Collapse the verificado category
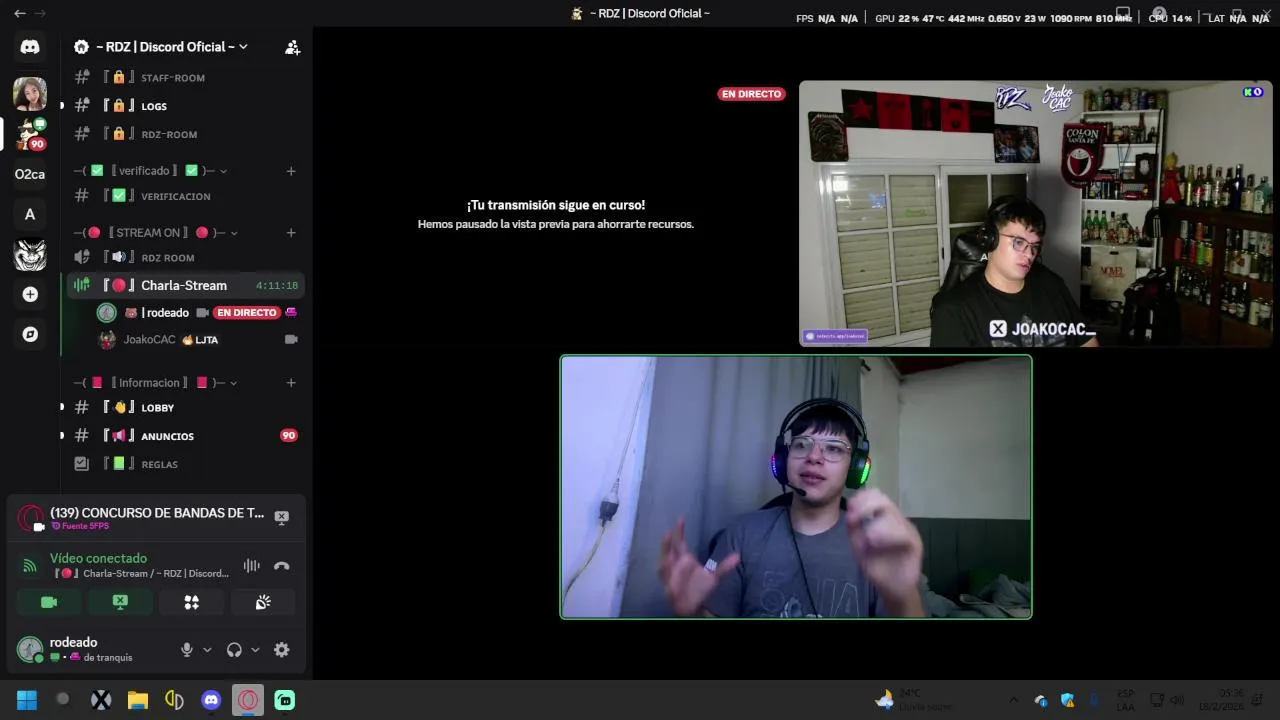Viewport: 1280px width, 720px height. [x=151, y=171]
